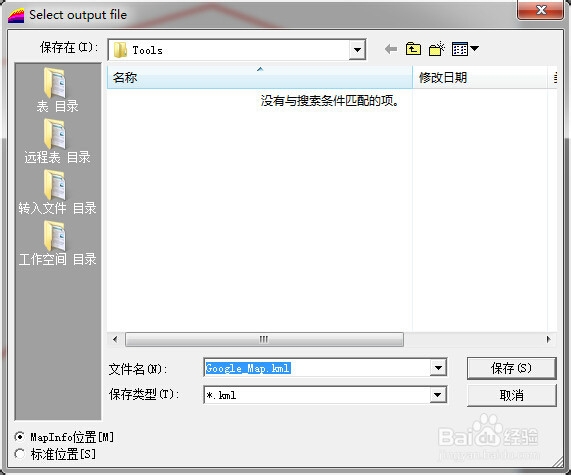Select MapInfo位置[M] radio button
The height and width of the screenshot is (475, 571).
19,436
